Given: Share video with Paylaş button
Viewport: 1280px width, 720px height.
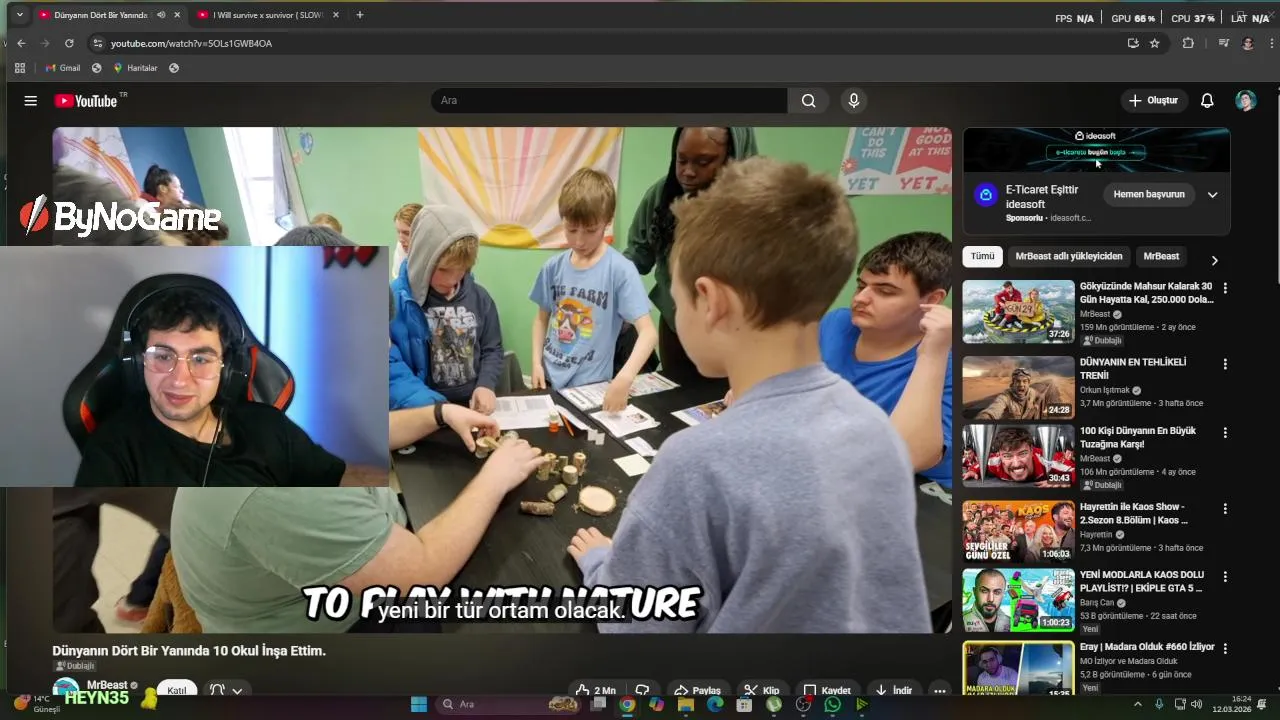Looking at the screenshot, I should 697,690.
